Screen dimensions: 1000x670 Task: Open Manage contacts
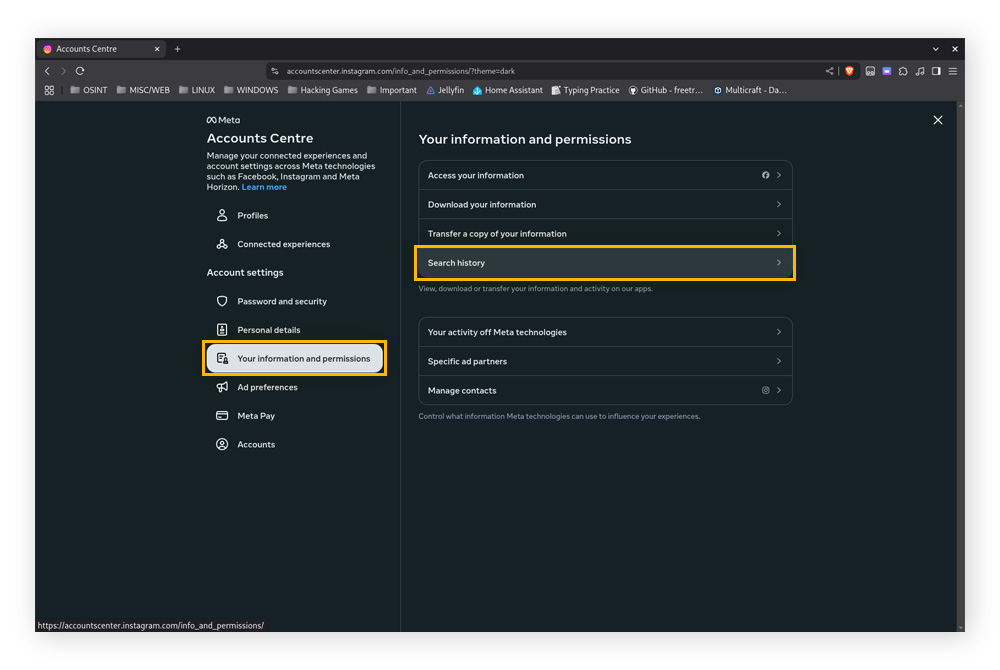pos(605,390)
